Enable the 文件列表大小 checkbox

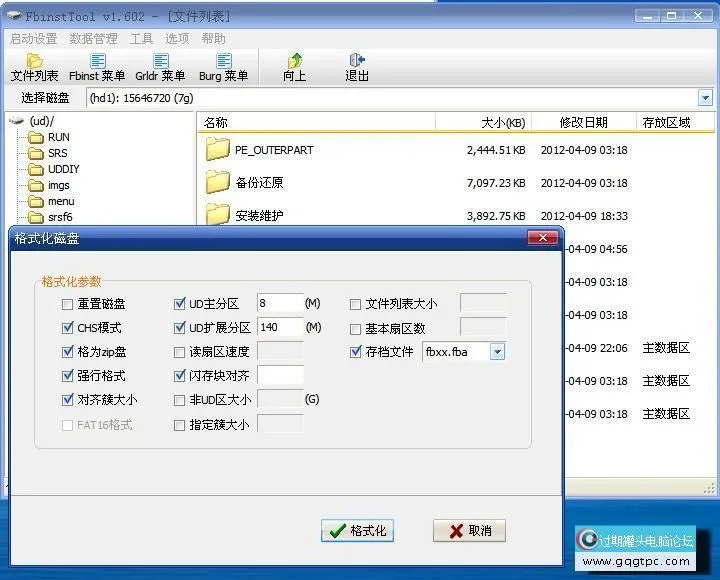click(355, 304)
